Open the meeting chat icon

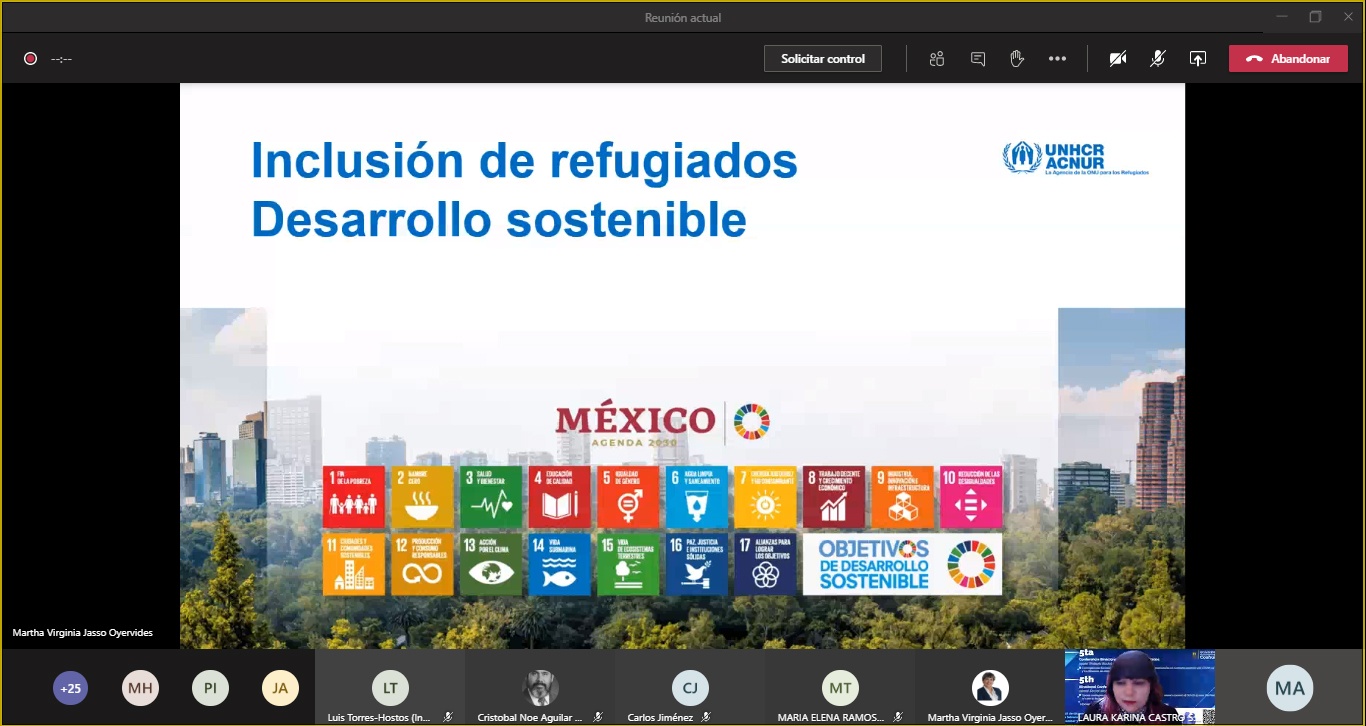click(x=977, y=59)
